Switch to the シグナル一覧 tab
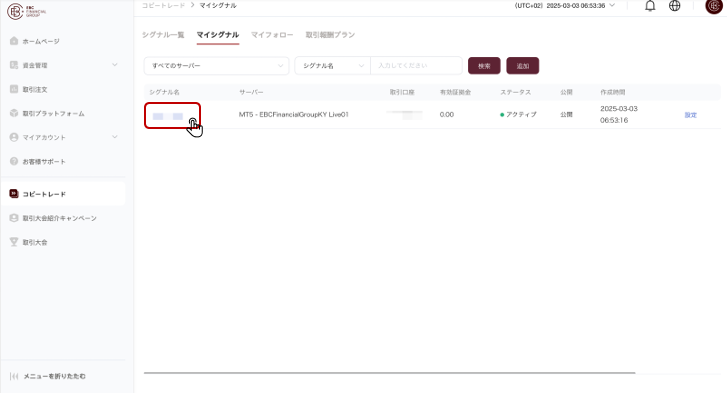Image resolution: width=727 pixels, height=393 pixels. pos(163,35)
